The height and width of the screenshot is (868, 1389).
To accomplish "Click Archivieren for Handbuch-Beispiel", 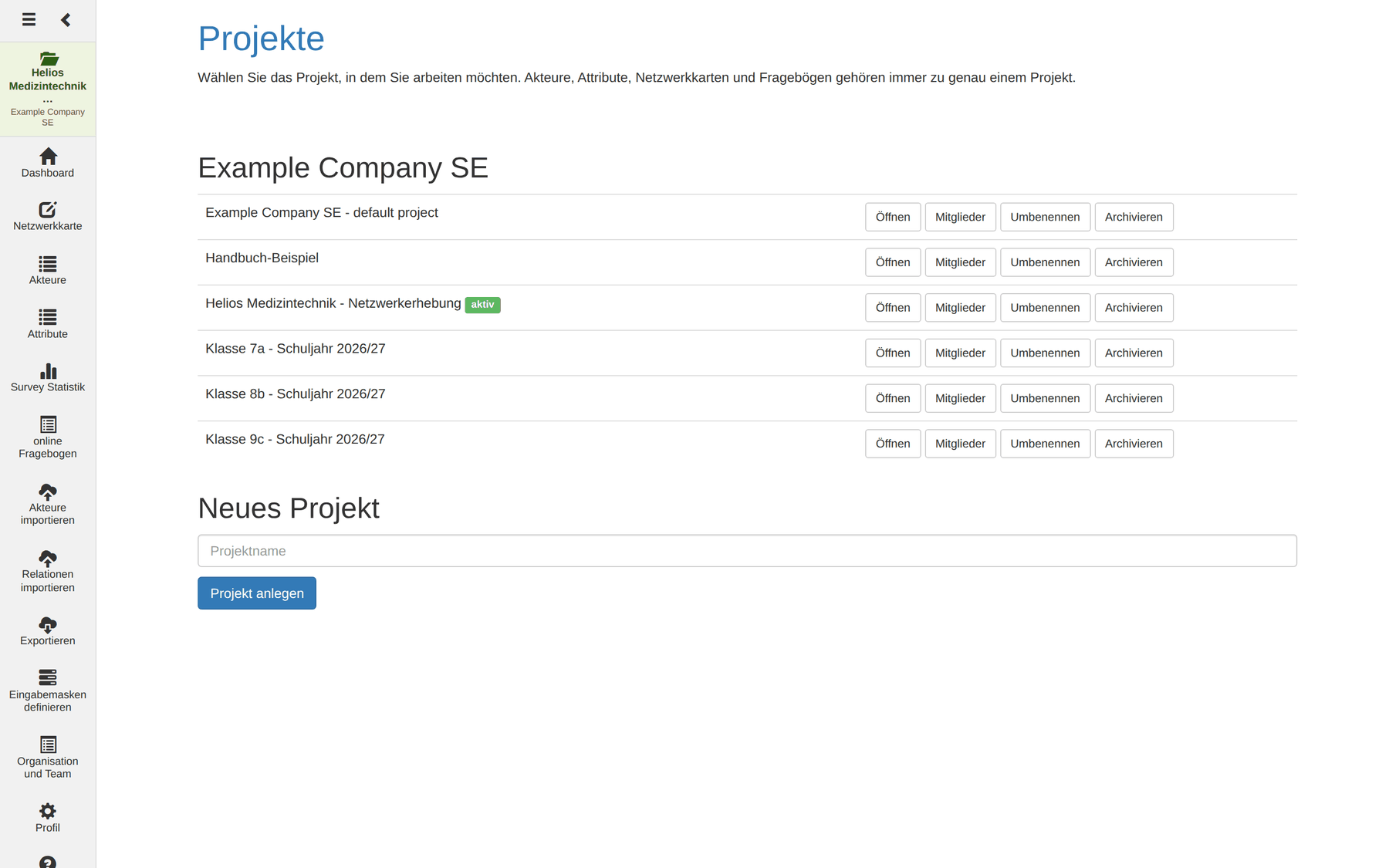I will point(1134,262).
